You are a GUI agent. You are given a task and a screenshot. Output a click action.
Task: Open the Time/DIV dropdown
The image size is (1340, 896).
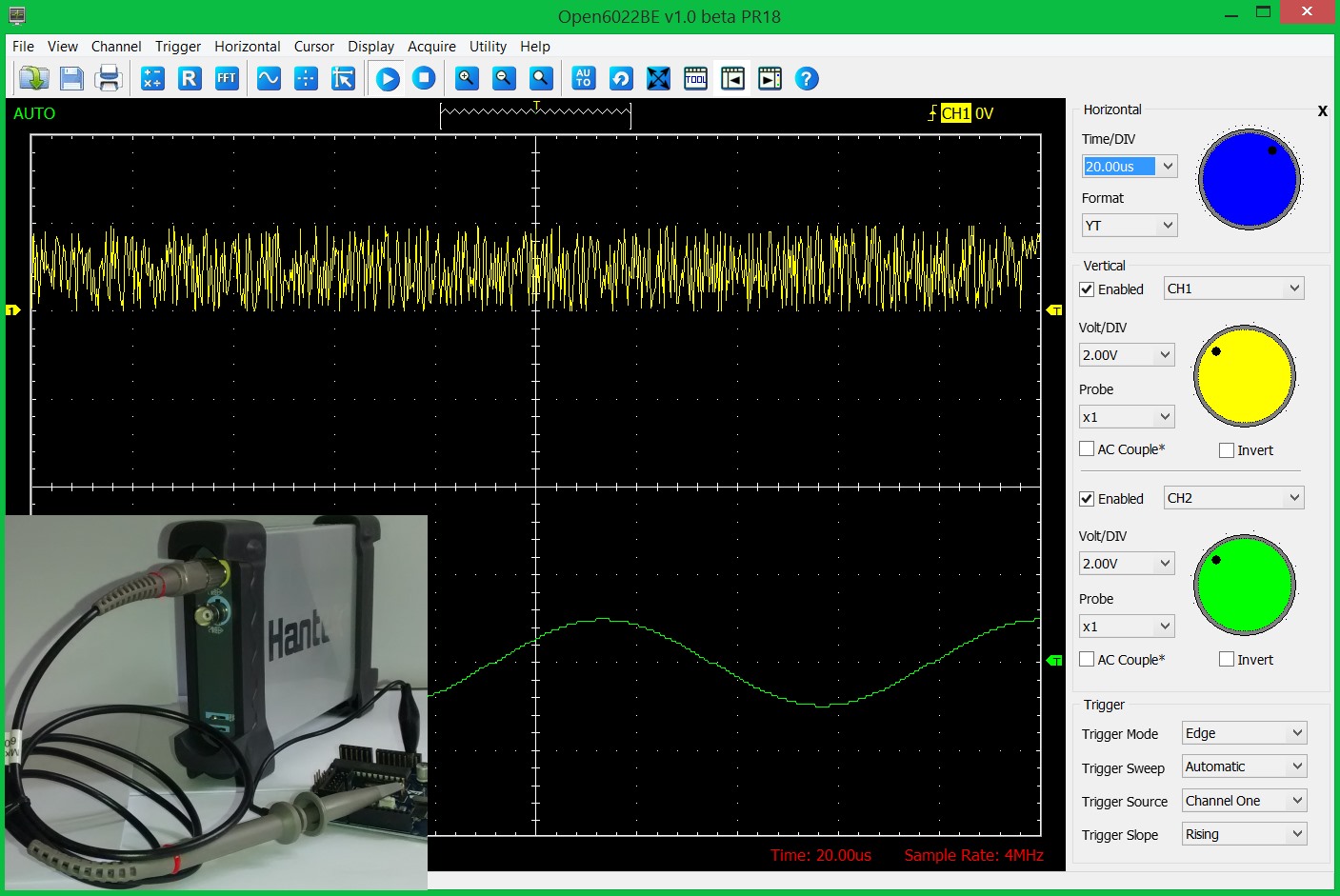pyautogui.click(x=1130, y=167)
